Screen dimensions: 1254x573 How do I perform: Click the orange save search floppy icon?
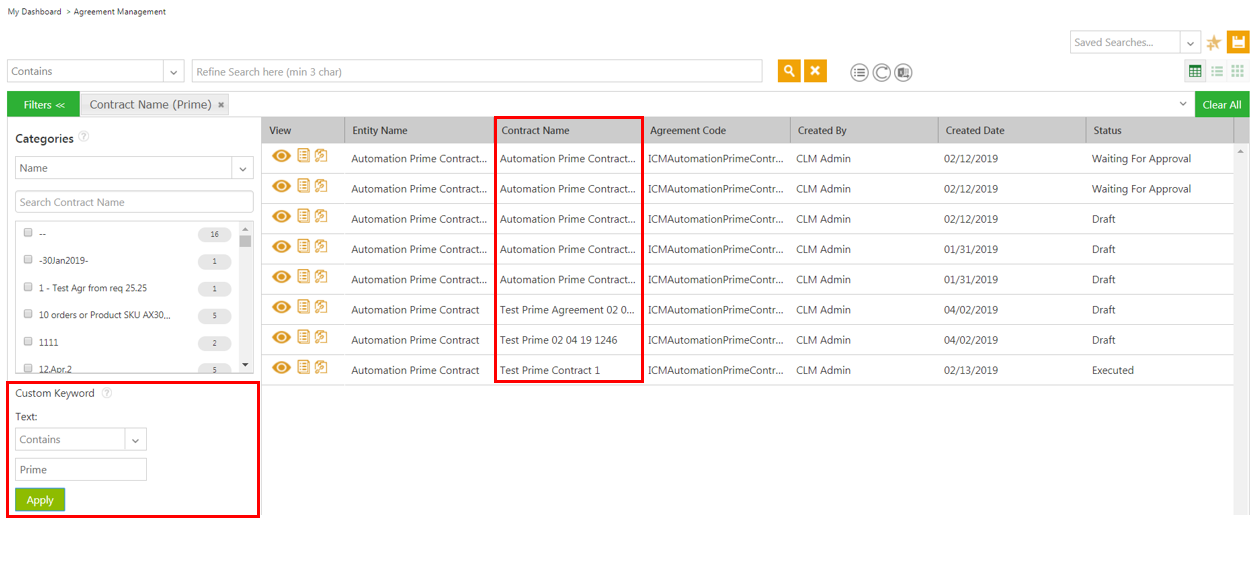pos(1238,42)
